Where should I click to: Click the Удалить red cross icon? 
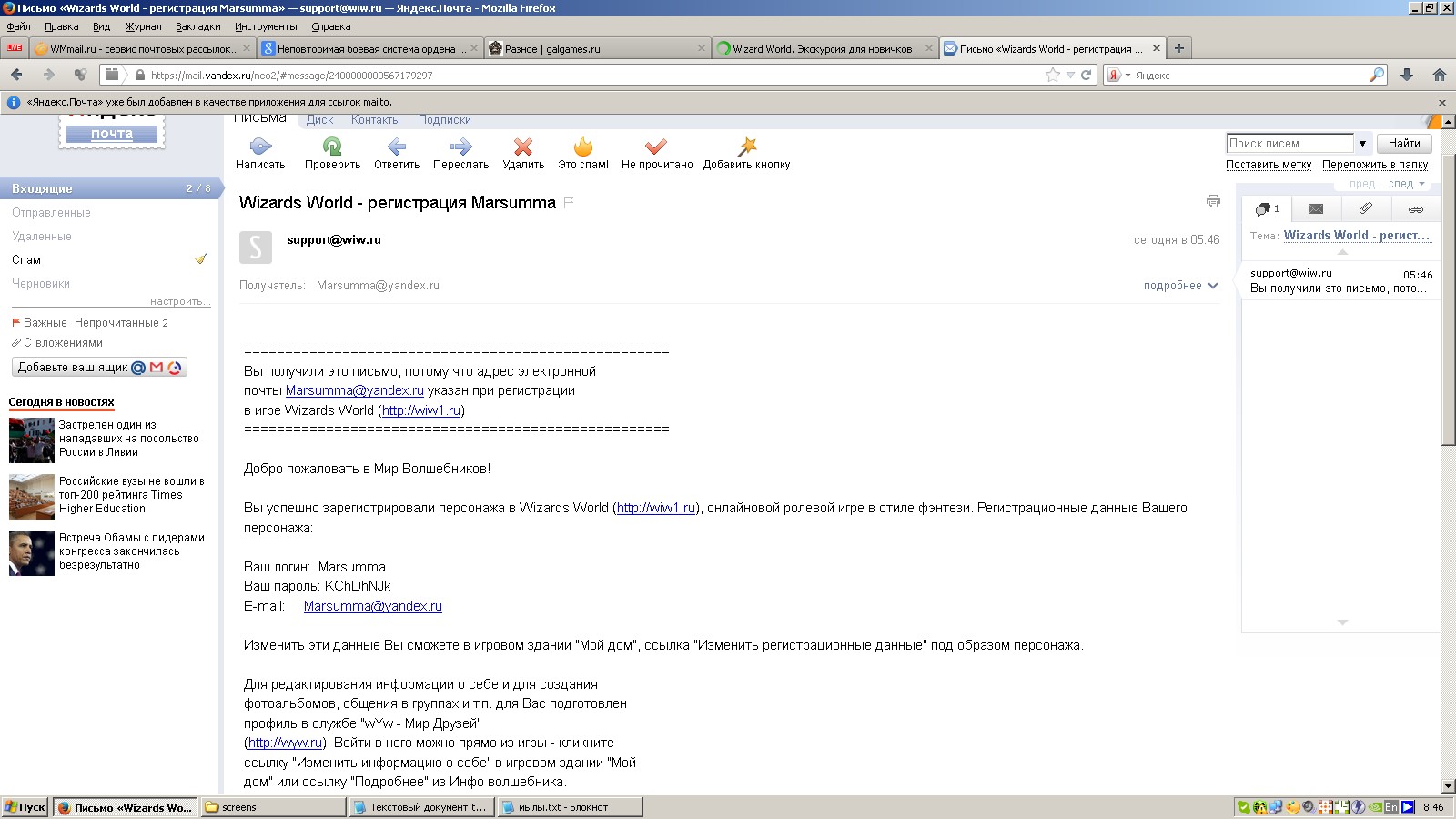click(523, 146)
